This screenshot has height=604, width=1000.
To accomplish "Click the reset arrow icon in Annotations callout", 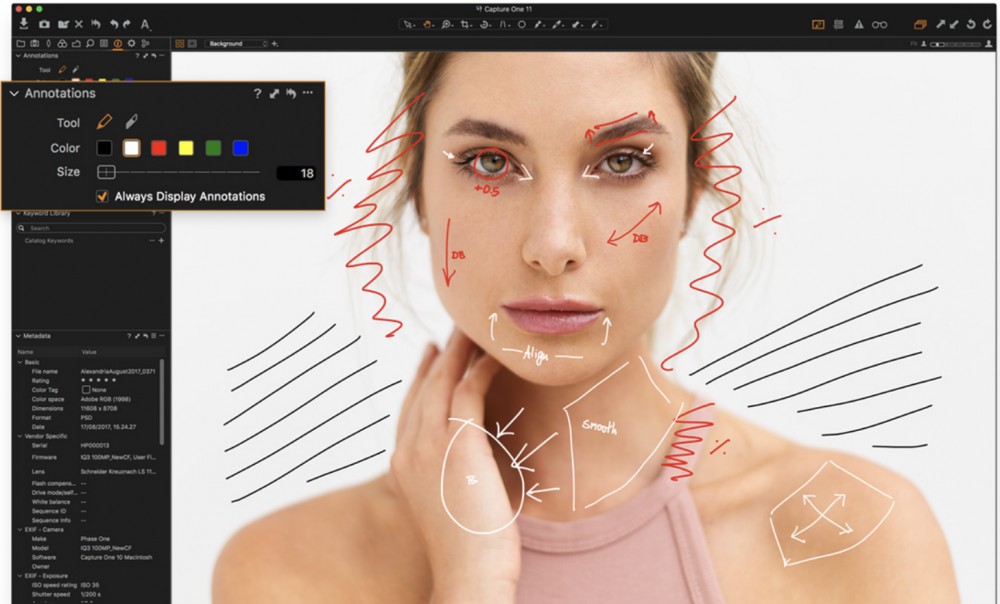I will pos(291,93).
